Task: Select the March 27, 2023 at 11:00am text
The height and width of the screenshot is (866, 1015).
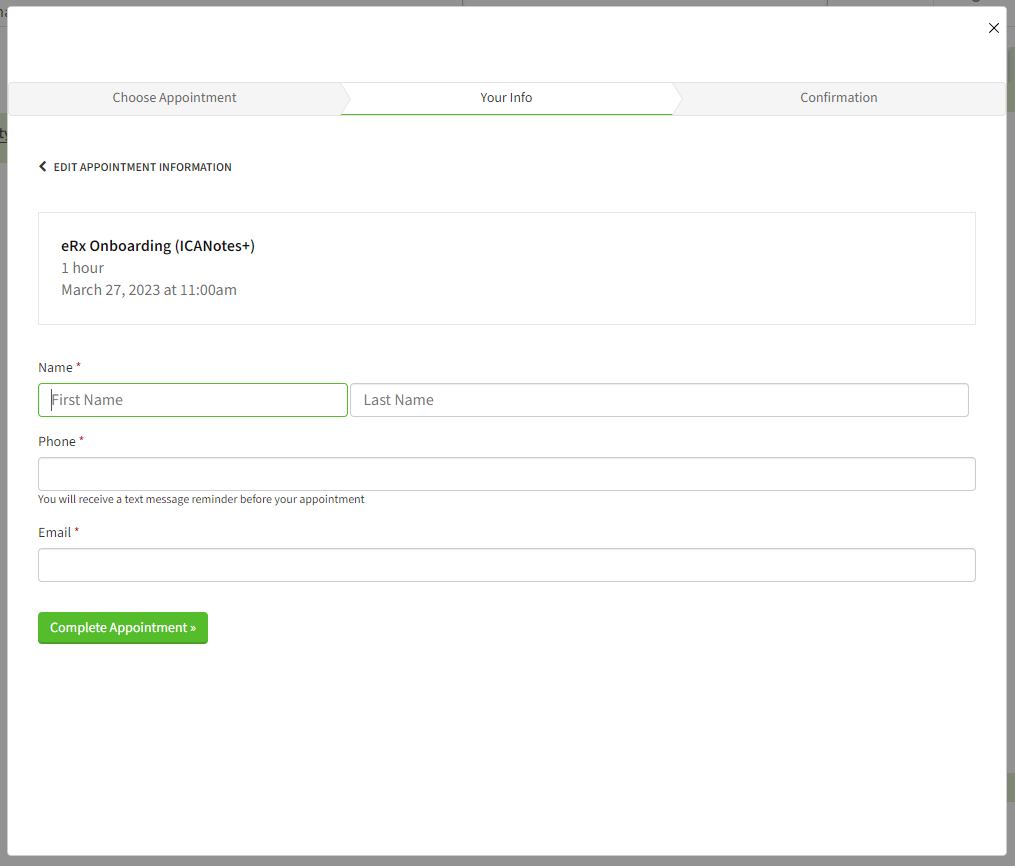Action: point(149,290)
